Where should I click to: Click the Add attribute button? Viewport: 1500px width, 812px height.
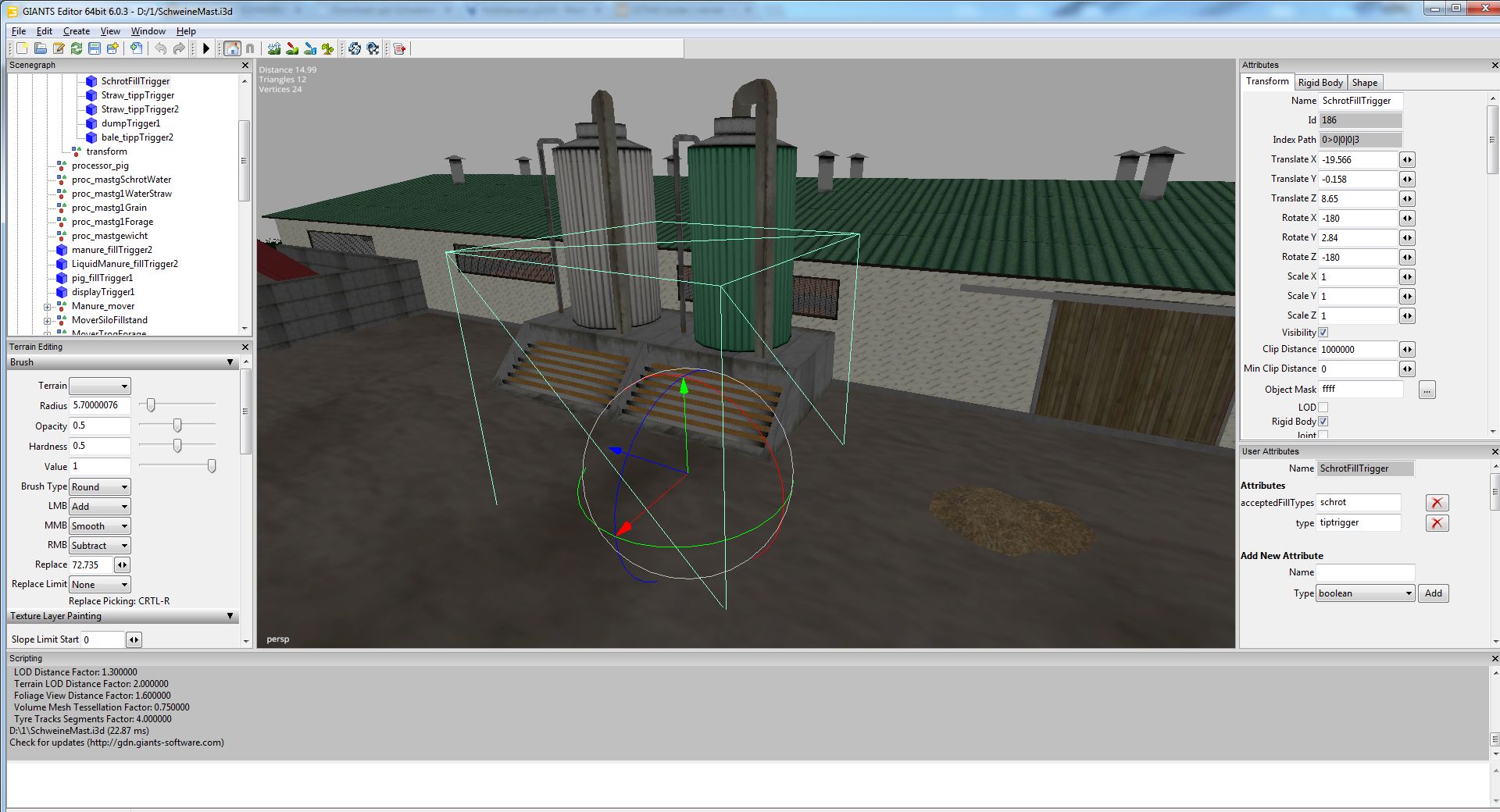(1434, 593)
